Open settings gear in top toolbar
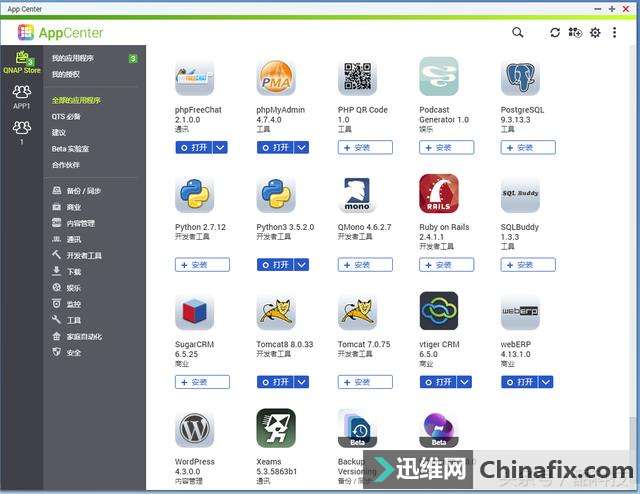640x494 pixels. coord(595,33)
